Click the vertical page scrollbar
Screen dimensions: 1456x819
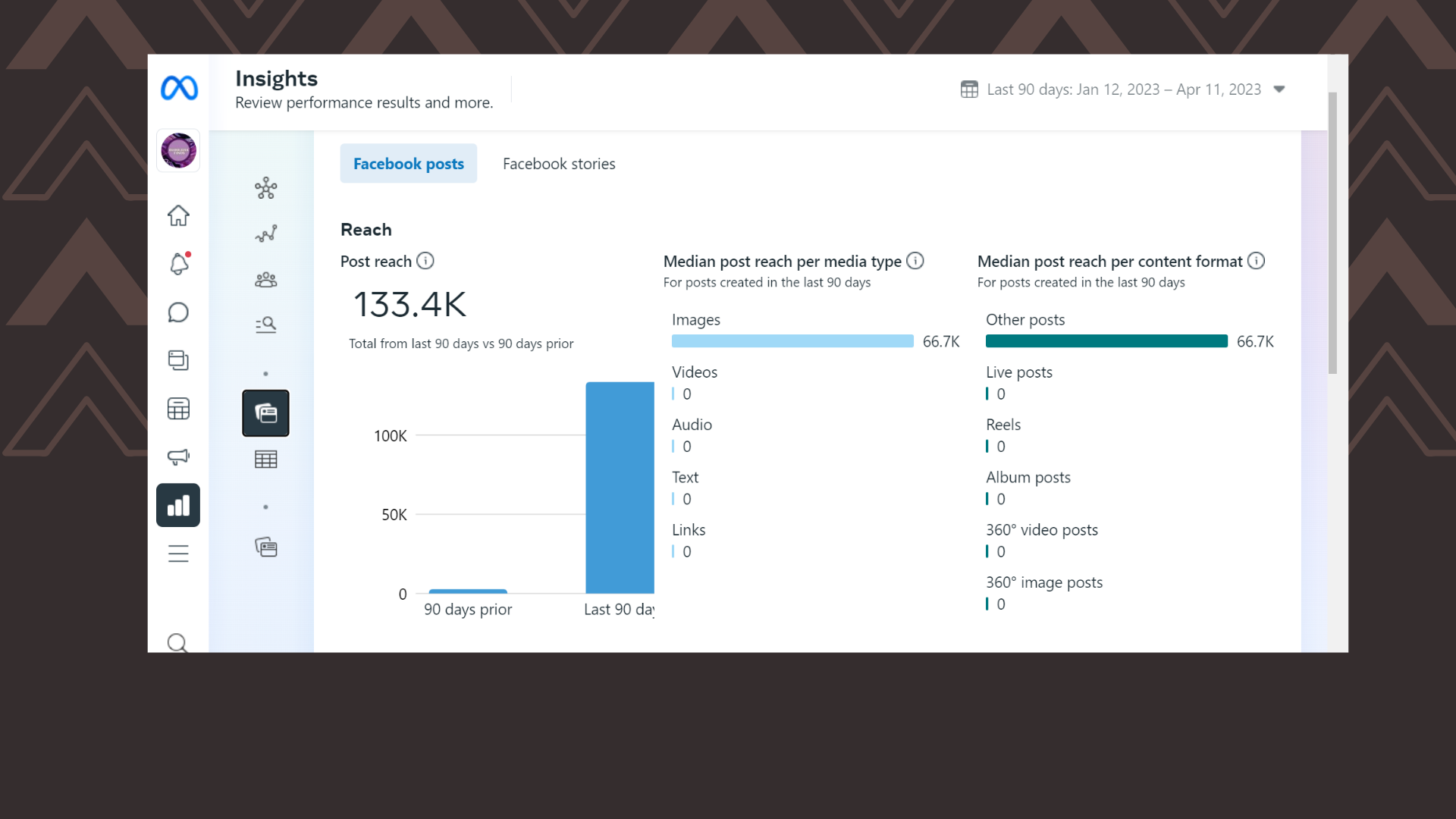point(1332,233)
